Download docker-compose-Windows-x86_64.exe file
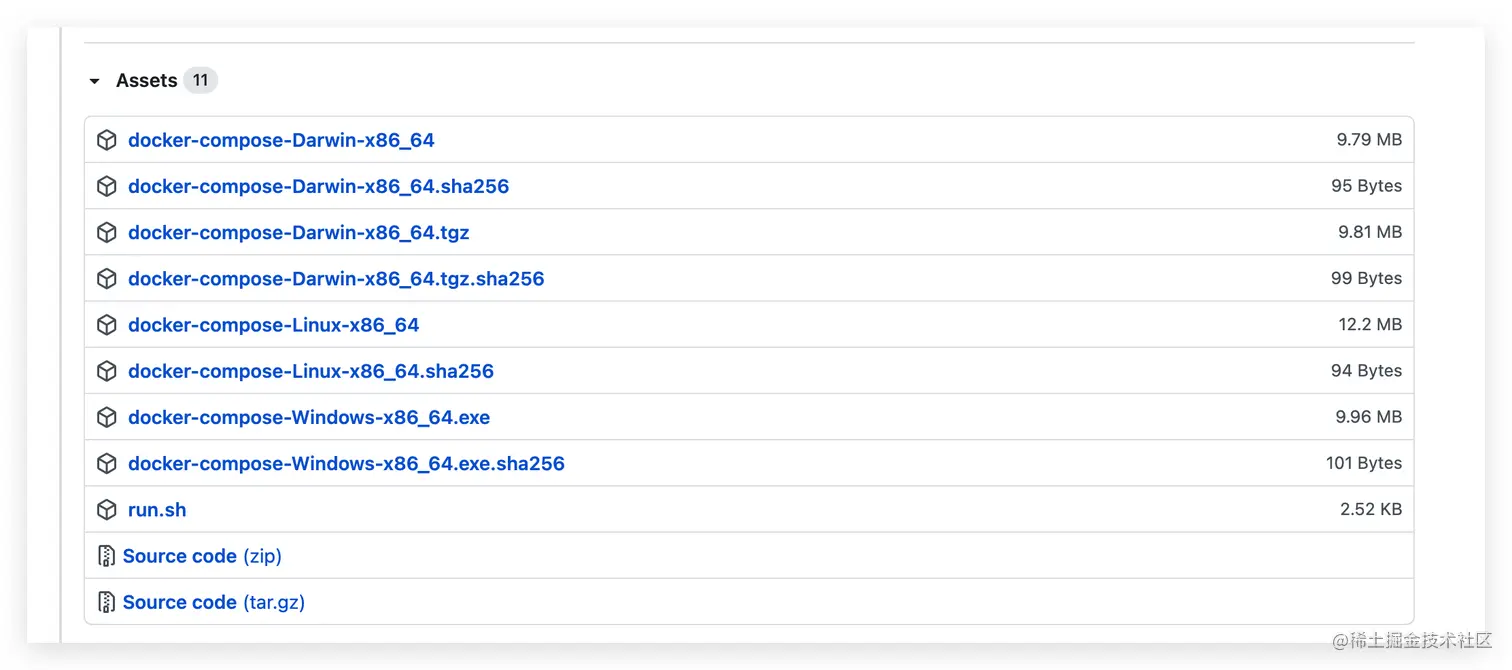This screenshot has width=1512, height=670. click(309, 417)
